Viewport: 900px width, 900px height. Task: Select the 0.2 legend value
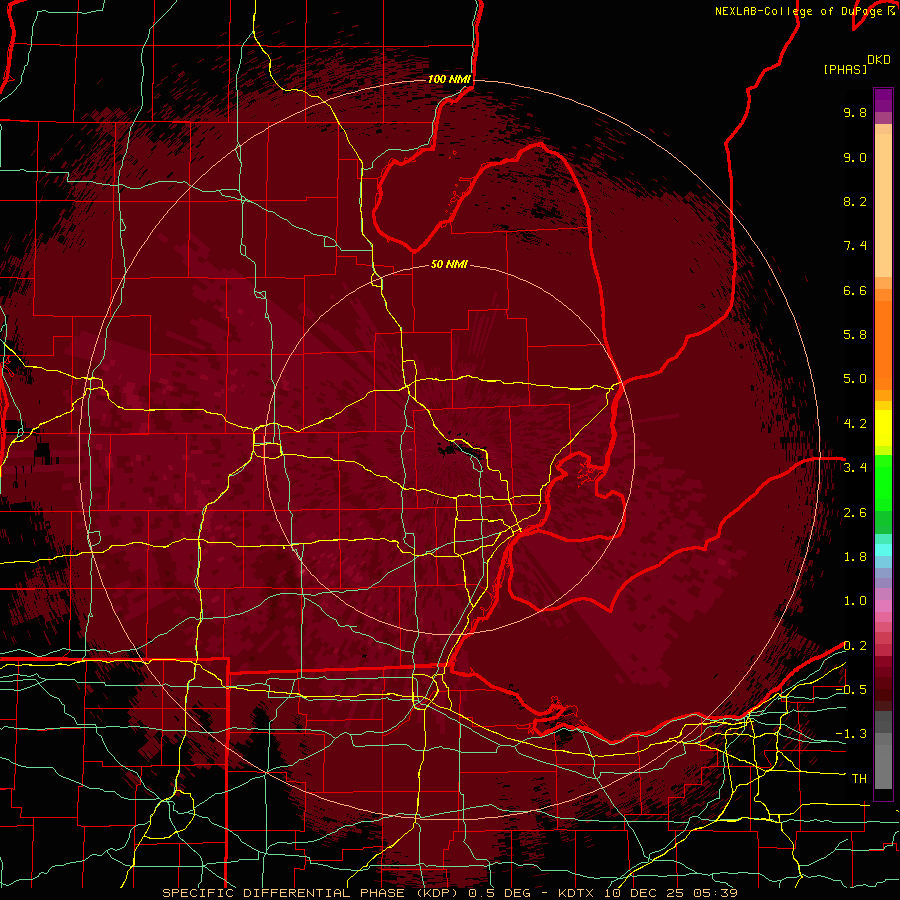[855, 646]
